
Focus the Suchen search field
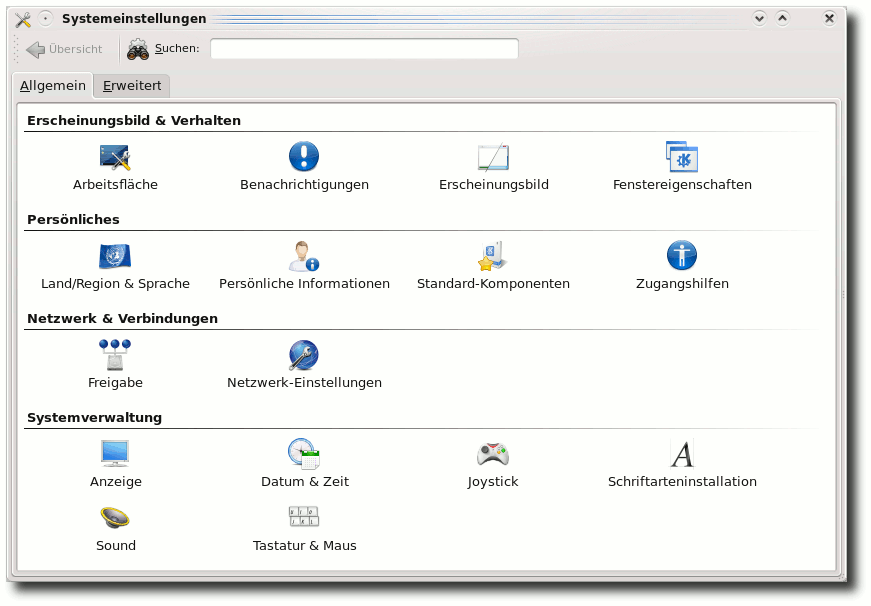[x=364, y=49]
